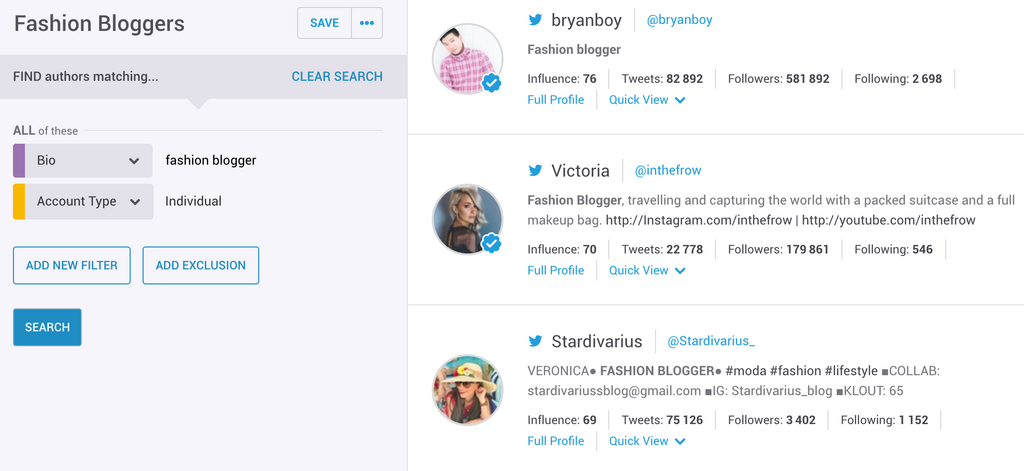Expand Quick View for Stardivarius
The height and width of the screenshot is (471, 1024).
point(647,441)
